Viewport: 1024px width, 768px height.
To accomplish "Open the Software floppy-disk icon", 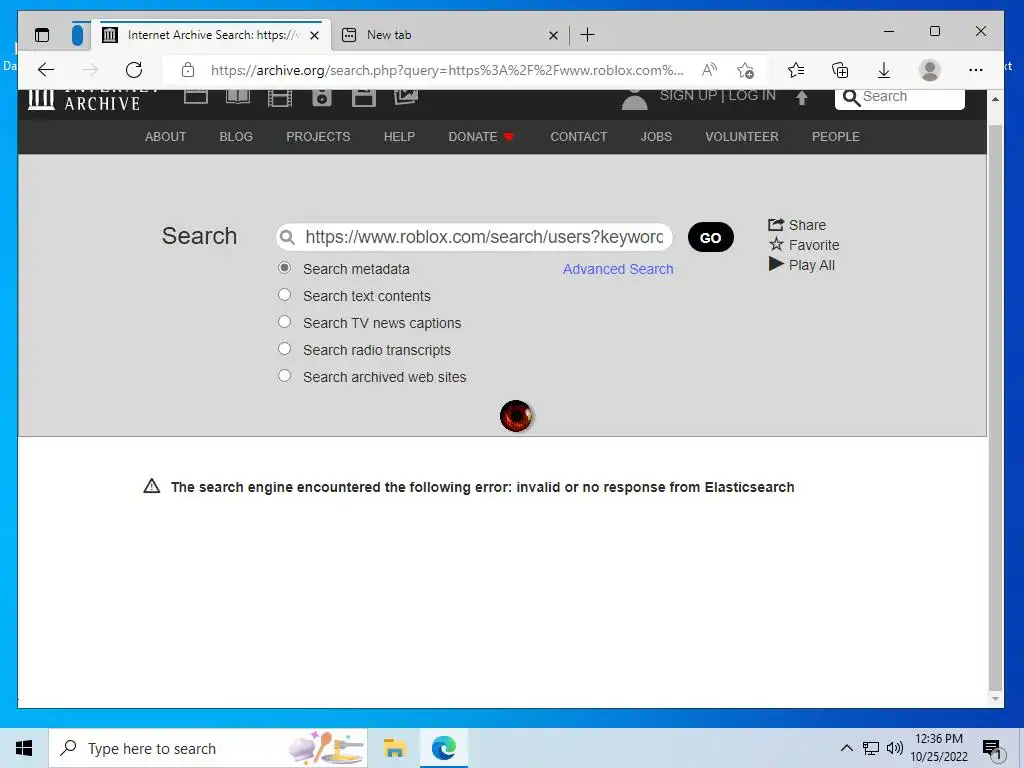I will [364, 97].
